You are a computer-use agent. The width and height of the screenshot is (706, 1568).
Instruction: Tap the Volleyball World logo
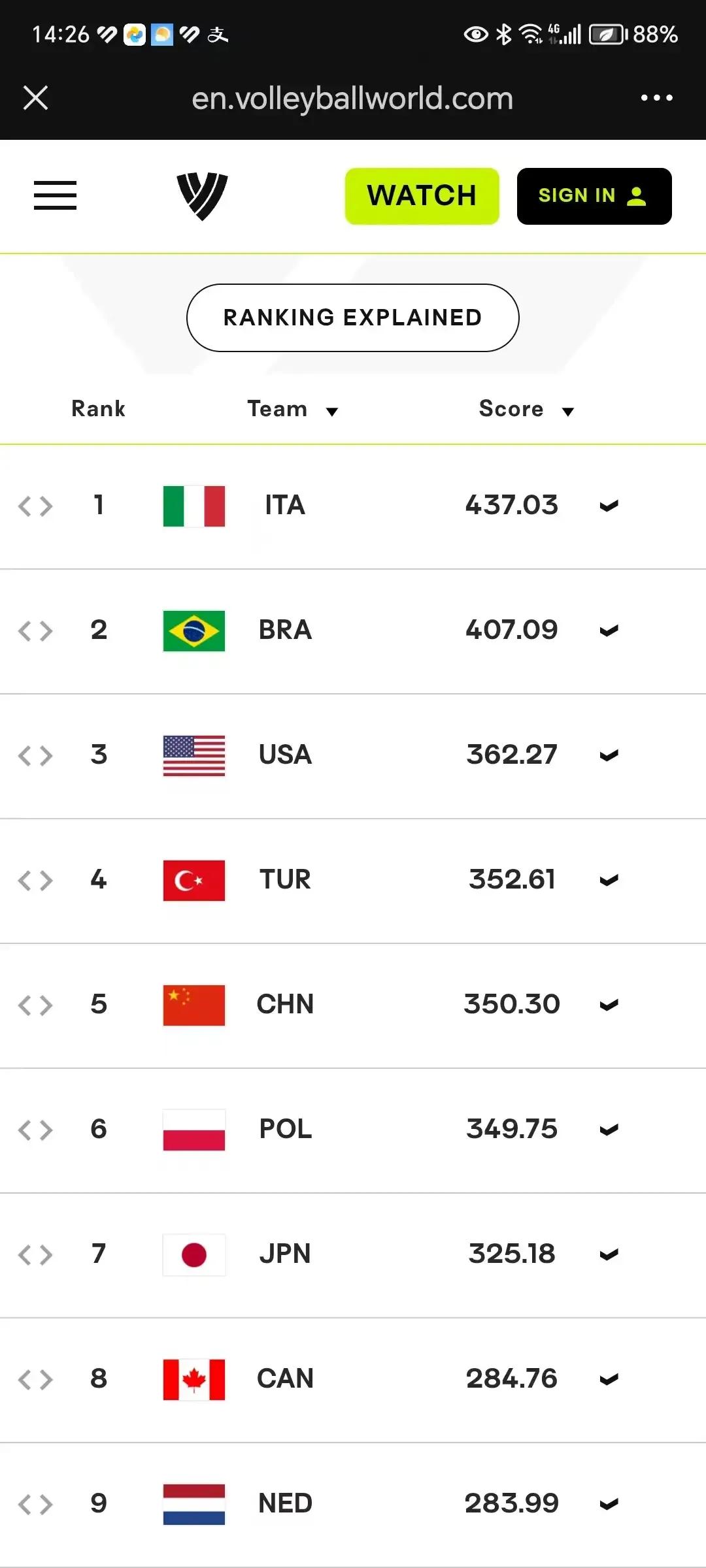[202, 196]
